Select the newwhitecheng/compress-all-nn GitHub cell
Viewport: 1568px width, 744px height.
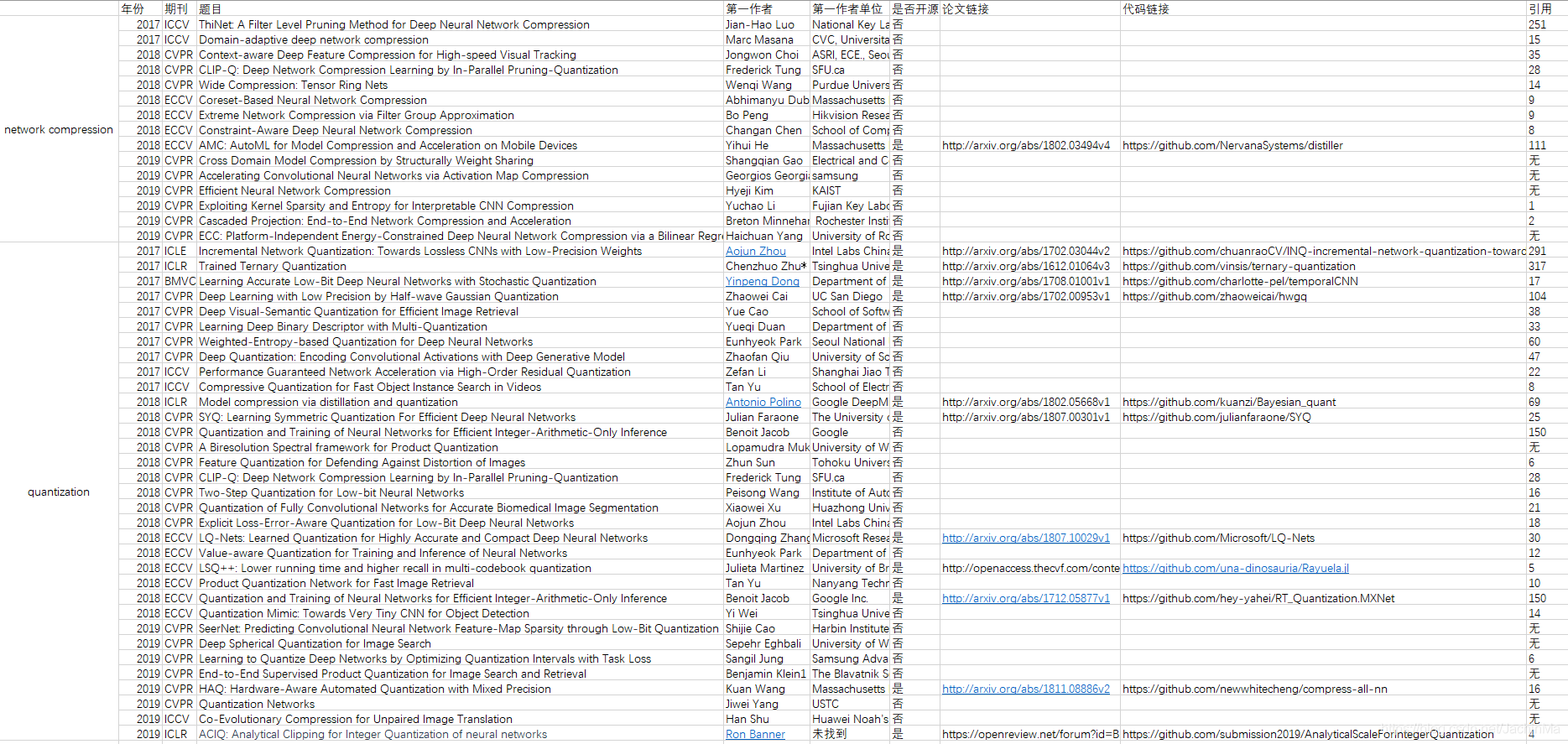point(1323,689)
